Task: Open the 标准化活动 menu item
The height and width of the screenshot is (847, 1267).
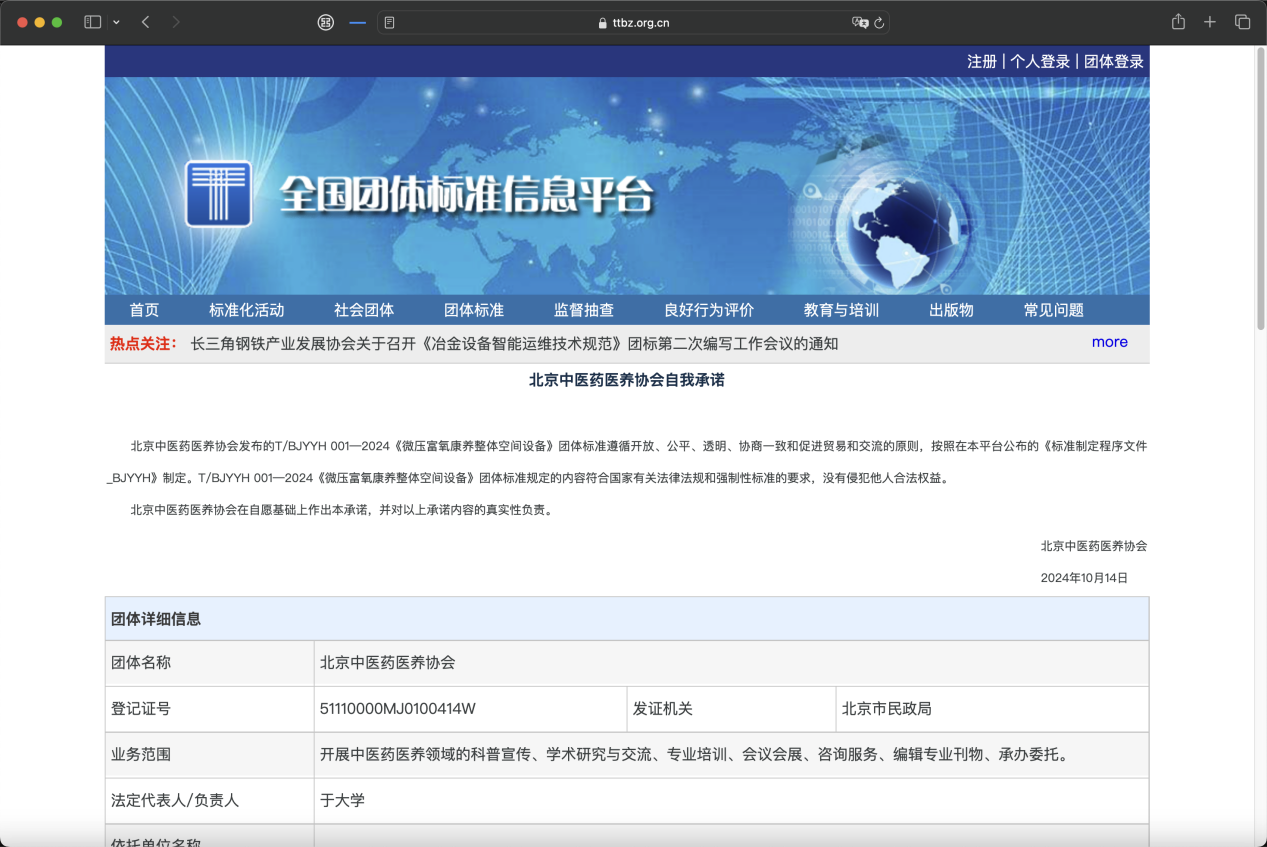Action: point(247,310)
